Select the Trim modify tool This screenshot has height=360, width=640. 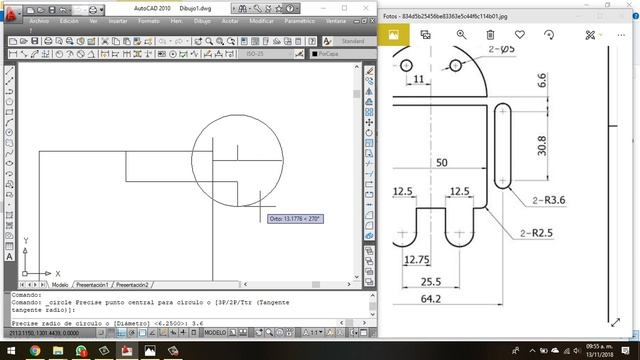(369, 164)
